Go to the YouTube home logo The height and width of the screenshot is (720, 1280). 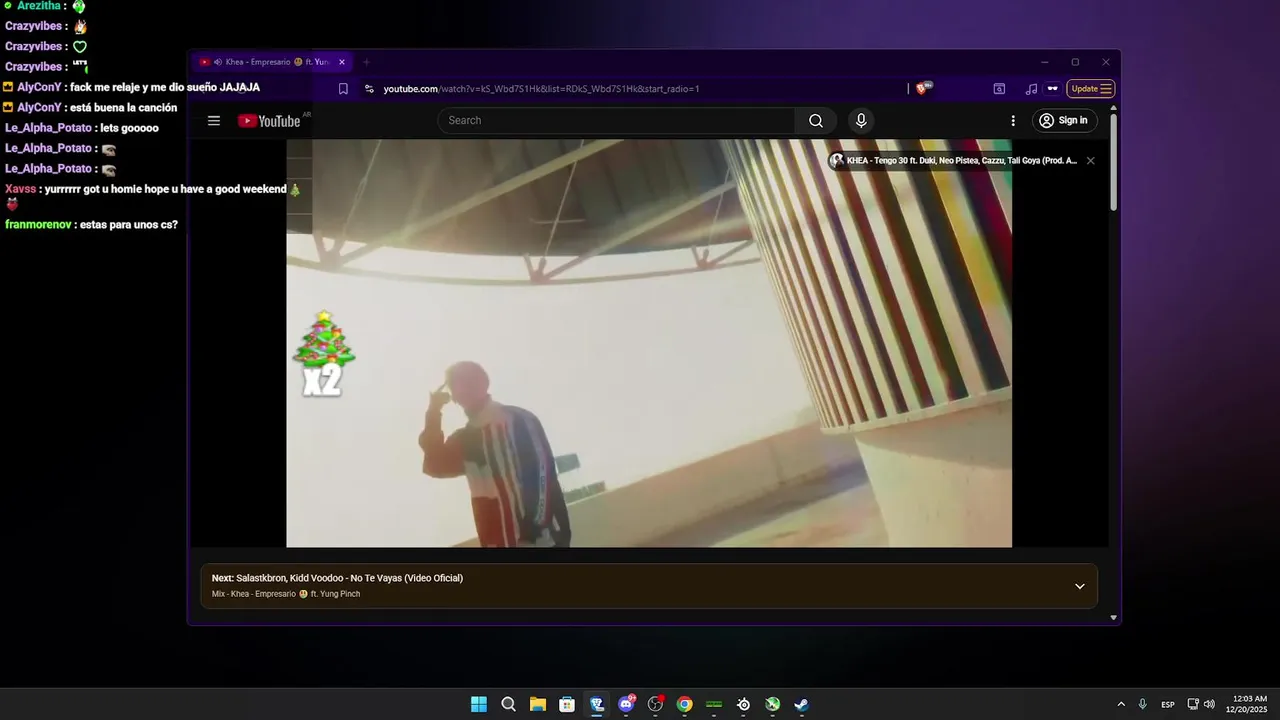click(269, 121)
